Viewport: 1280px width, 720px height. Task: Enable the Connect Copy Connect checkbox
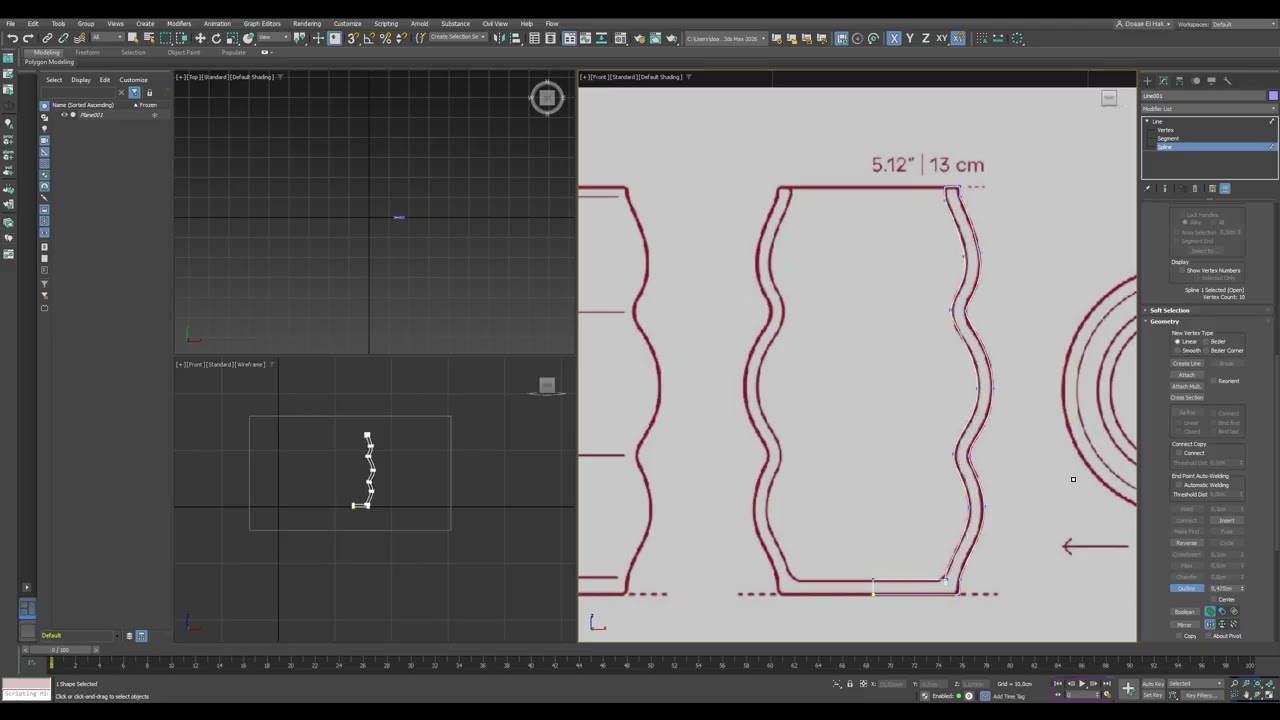(x=1179, y=453)
